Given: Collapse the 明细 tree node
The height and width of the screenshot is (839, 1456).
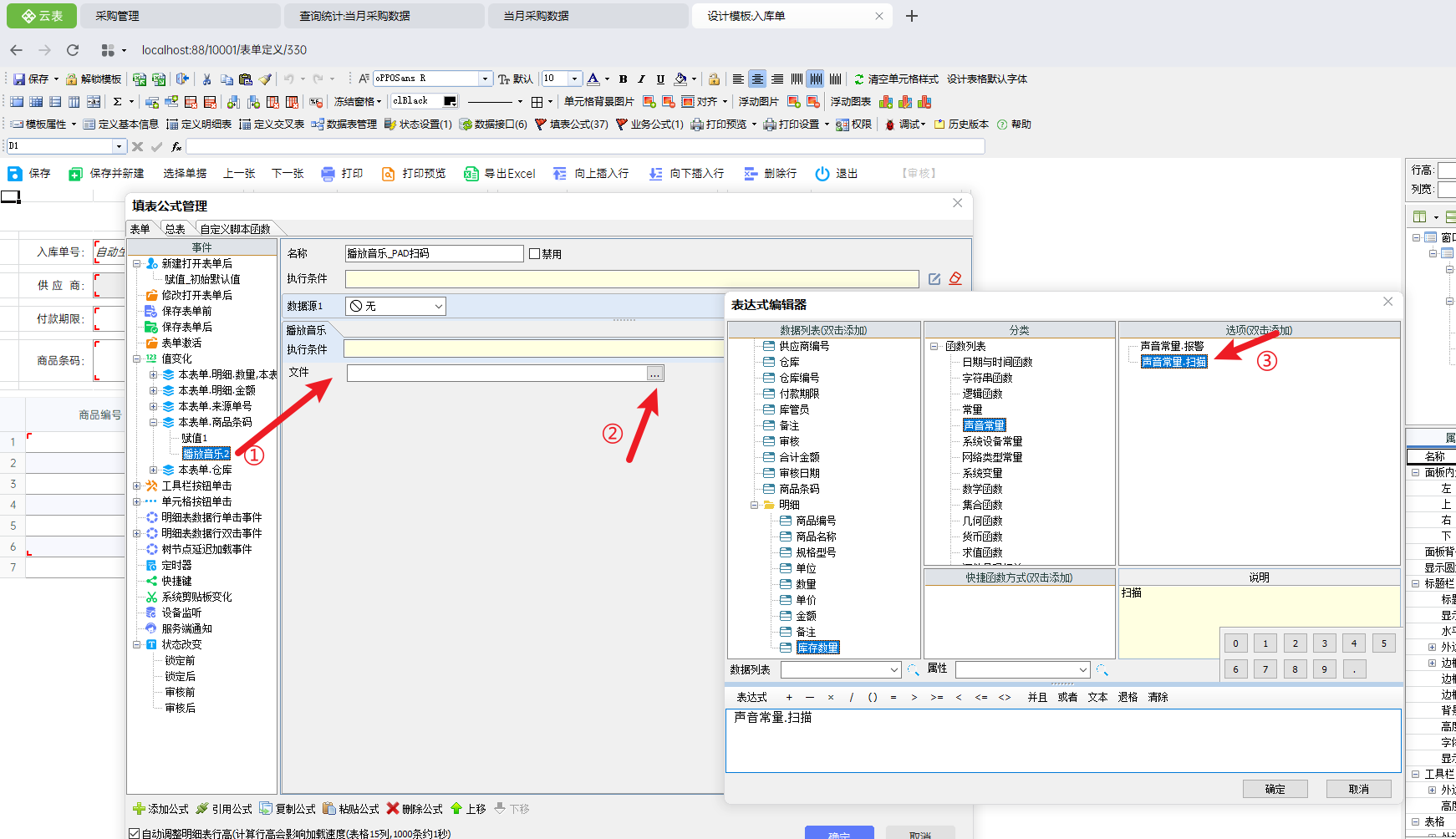Looking at the screenshot, I should 754,505.
